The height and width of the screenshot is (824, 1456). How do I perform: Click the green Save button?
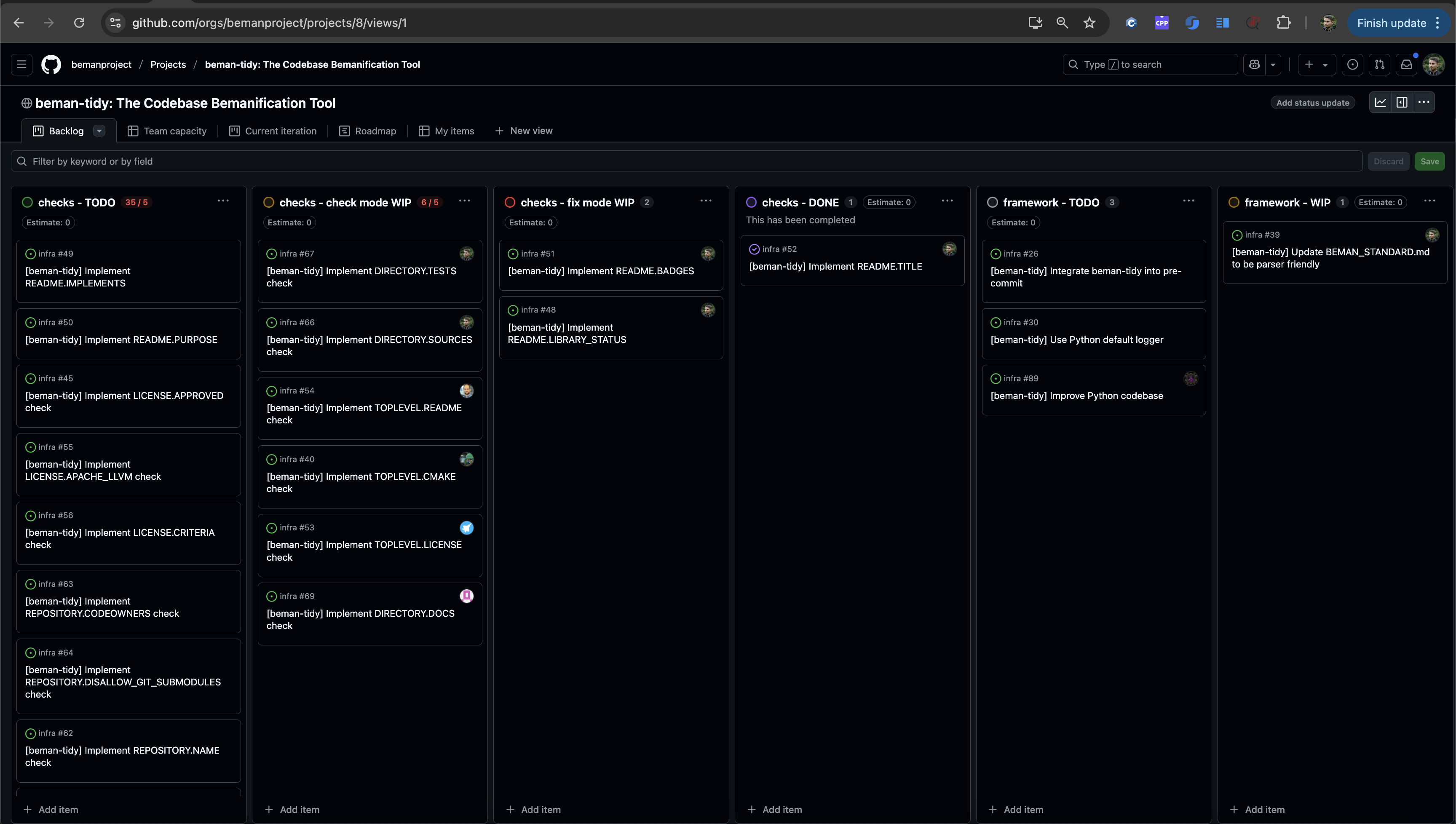1429,161
